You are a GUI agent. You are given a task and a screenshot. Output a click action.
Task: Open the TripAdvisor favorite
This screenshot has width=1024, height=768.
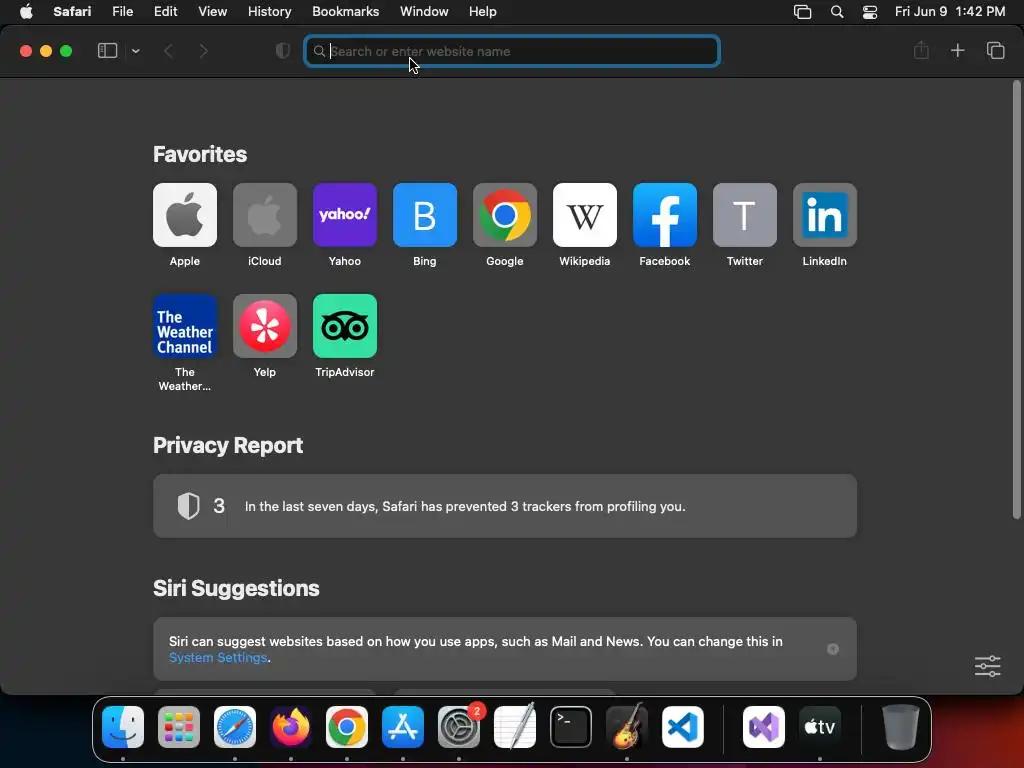pos(345,326)
